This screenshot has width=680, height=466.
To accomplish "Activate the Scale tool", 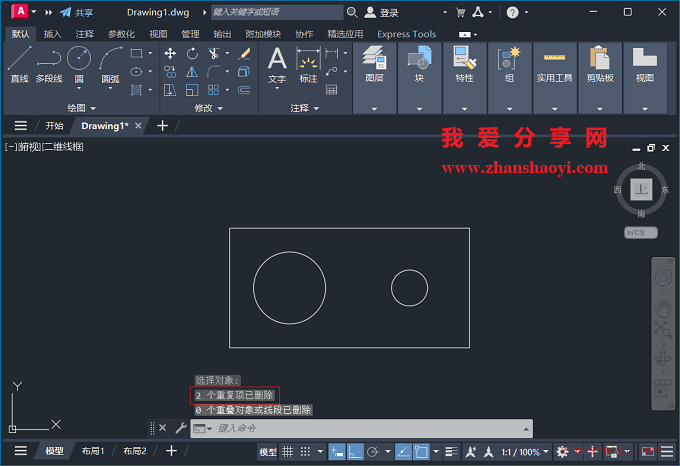I will tap(192, 90).
